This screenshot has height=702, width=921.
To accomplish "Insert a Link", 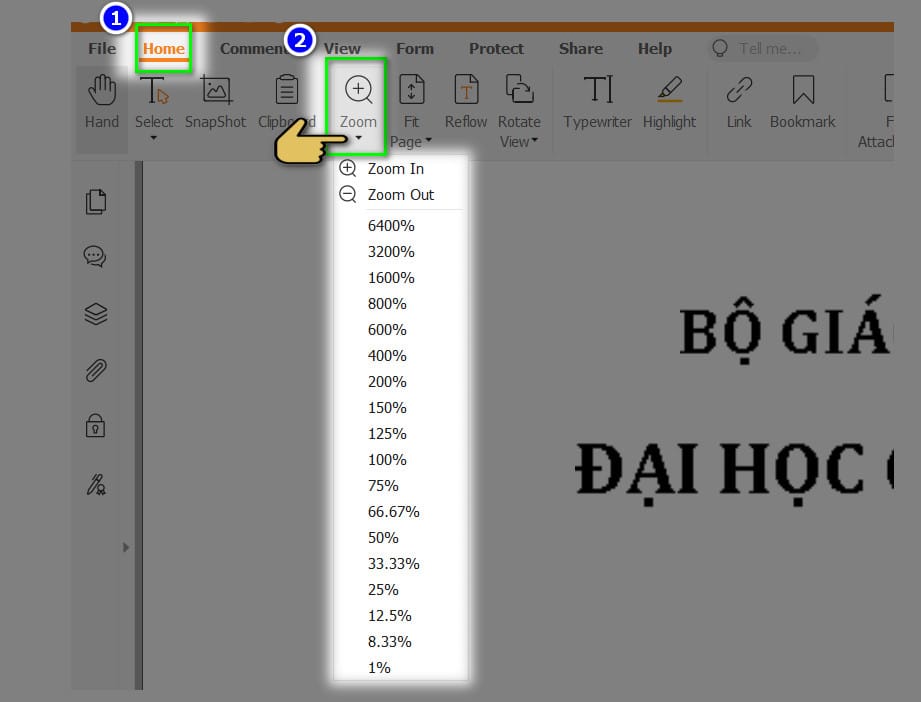I will [739, 101].
